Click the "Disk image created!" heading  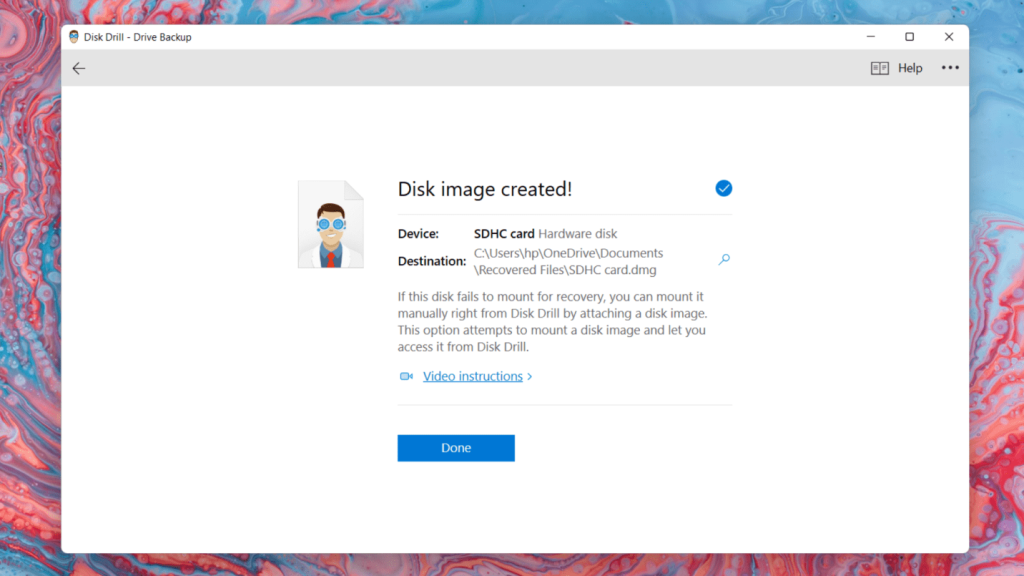pyautogui.click(x=485, y=189)
